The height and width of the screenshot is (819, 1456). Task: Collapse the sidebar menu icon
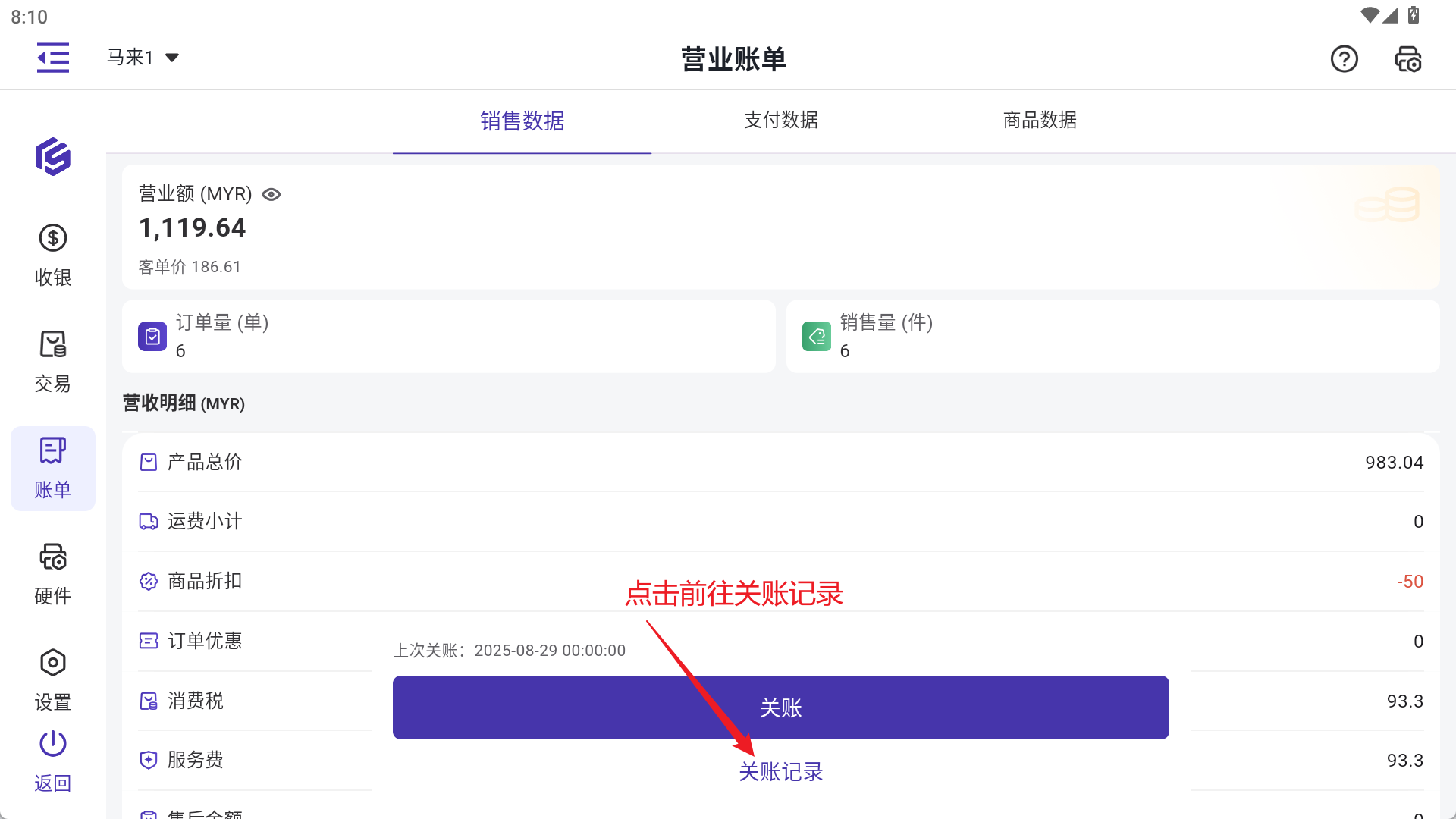[x=53, y=58]
